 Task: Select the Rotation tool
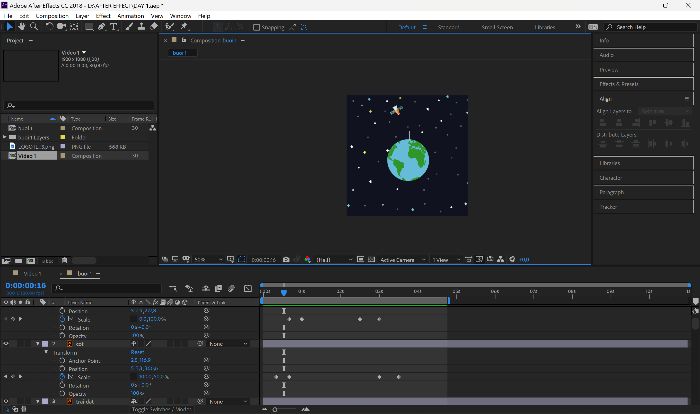tap(49, 27)
